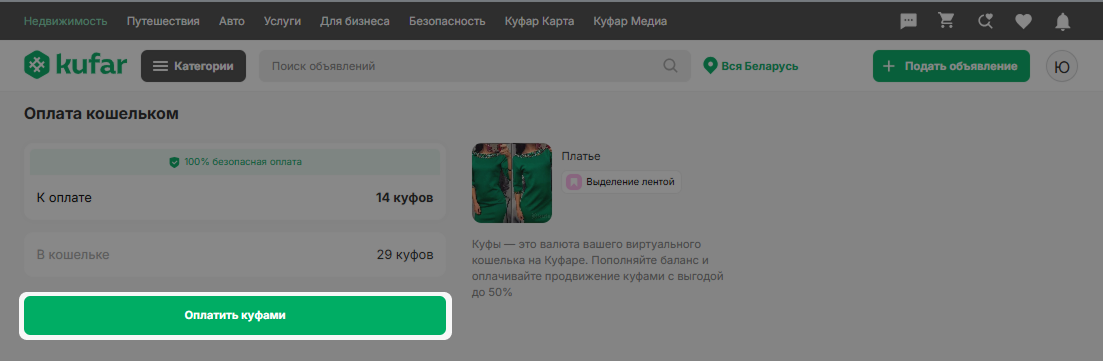Click the Платье listing title
The width and height of the screenshot is (1103, 361).
click(581, 156)
